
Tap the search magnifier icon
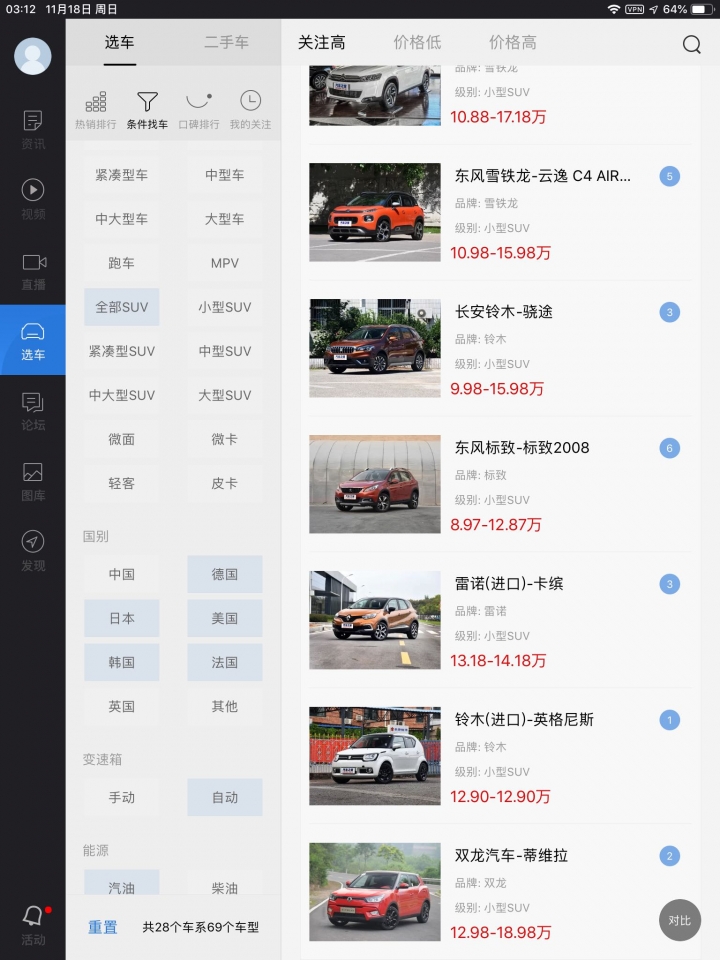pyautogui.click(x=691, y=44)
